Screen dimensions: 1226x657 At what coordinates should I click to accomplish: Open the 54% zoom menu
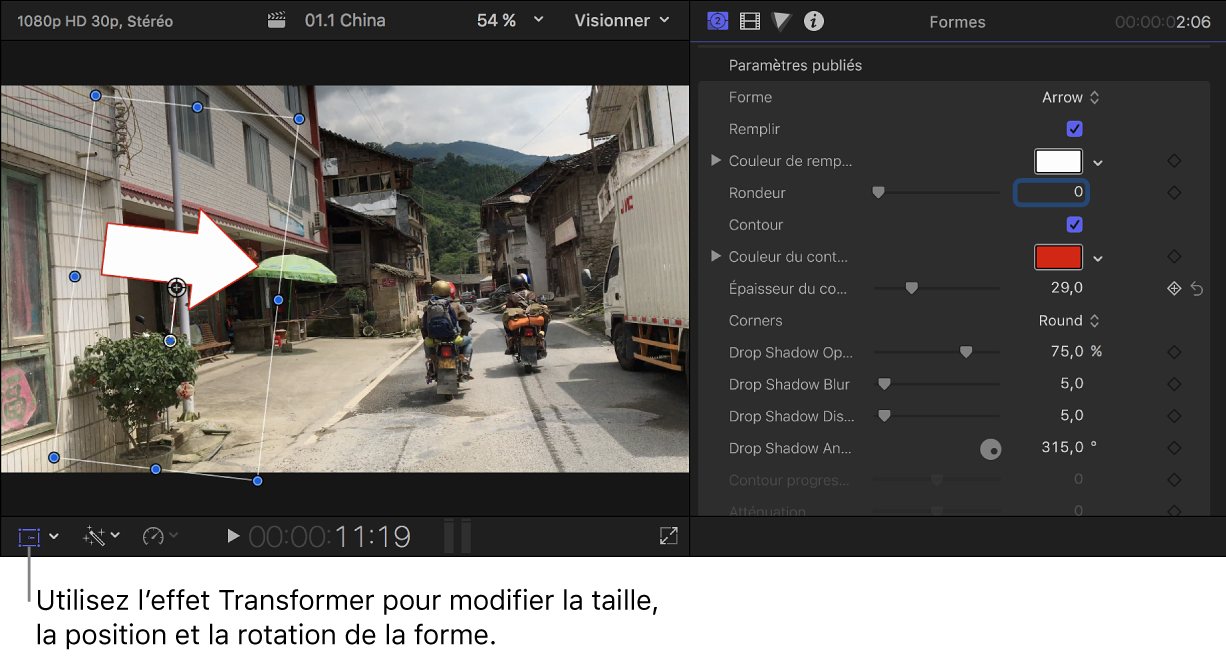tap(510, 20)
